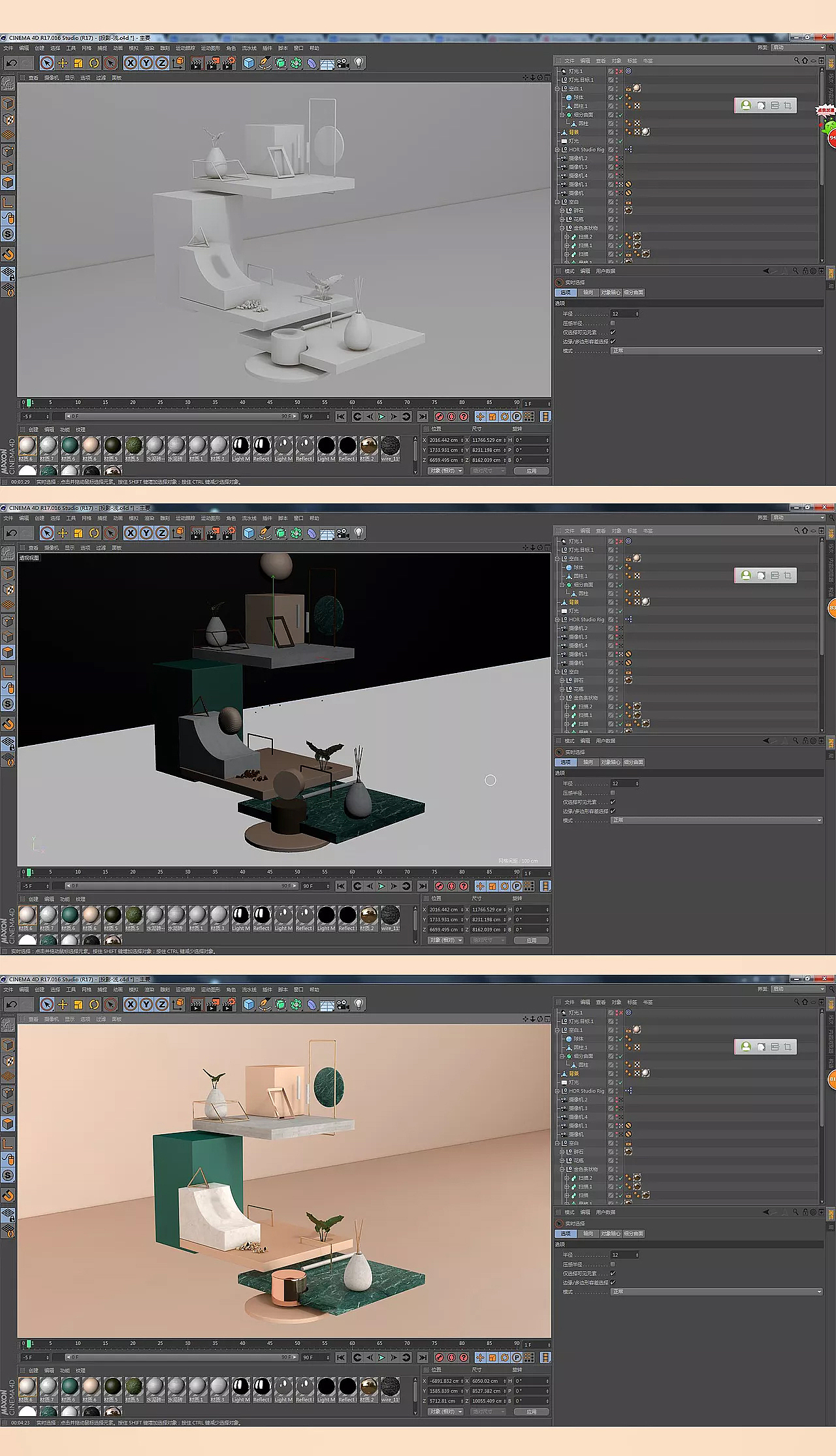Toggle 细分曲面 enable checkmark in dark viewport window
Viewport: 836px width, 1456px height.
(x=620, y=584)
